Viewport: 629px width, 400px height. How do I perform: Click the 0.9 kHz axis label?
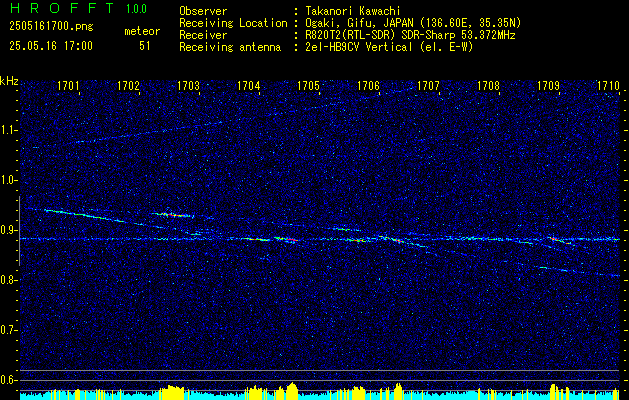[x=8, y=230]
